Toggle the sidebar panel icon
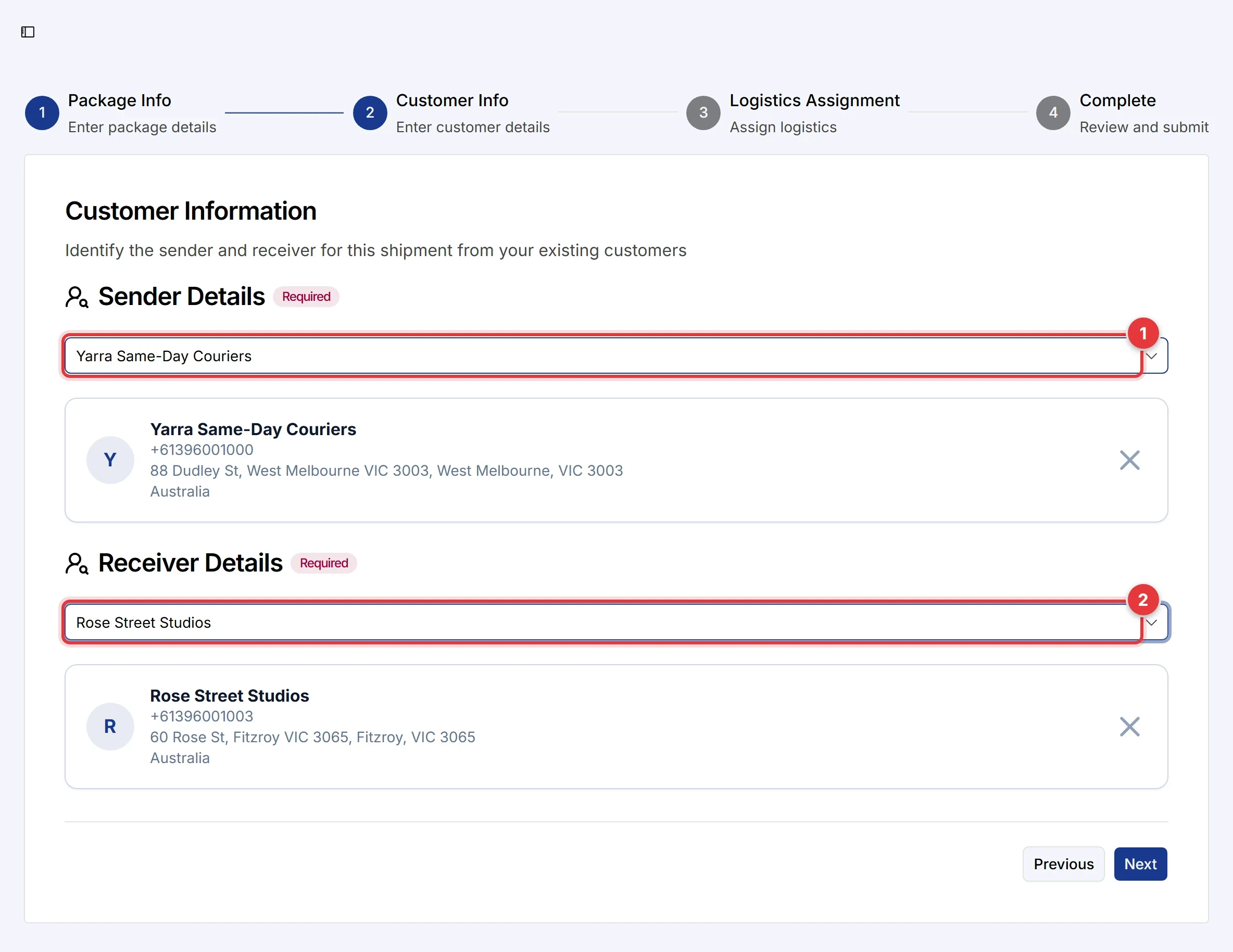The width and height of the screenshot is (1233, 952). 28,32
